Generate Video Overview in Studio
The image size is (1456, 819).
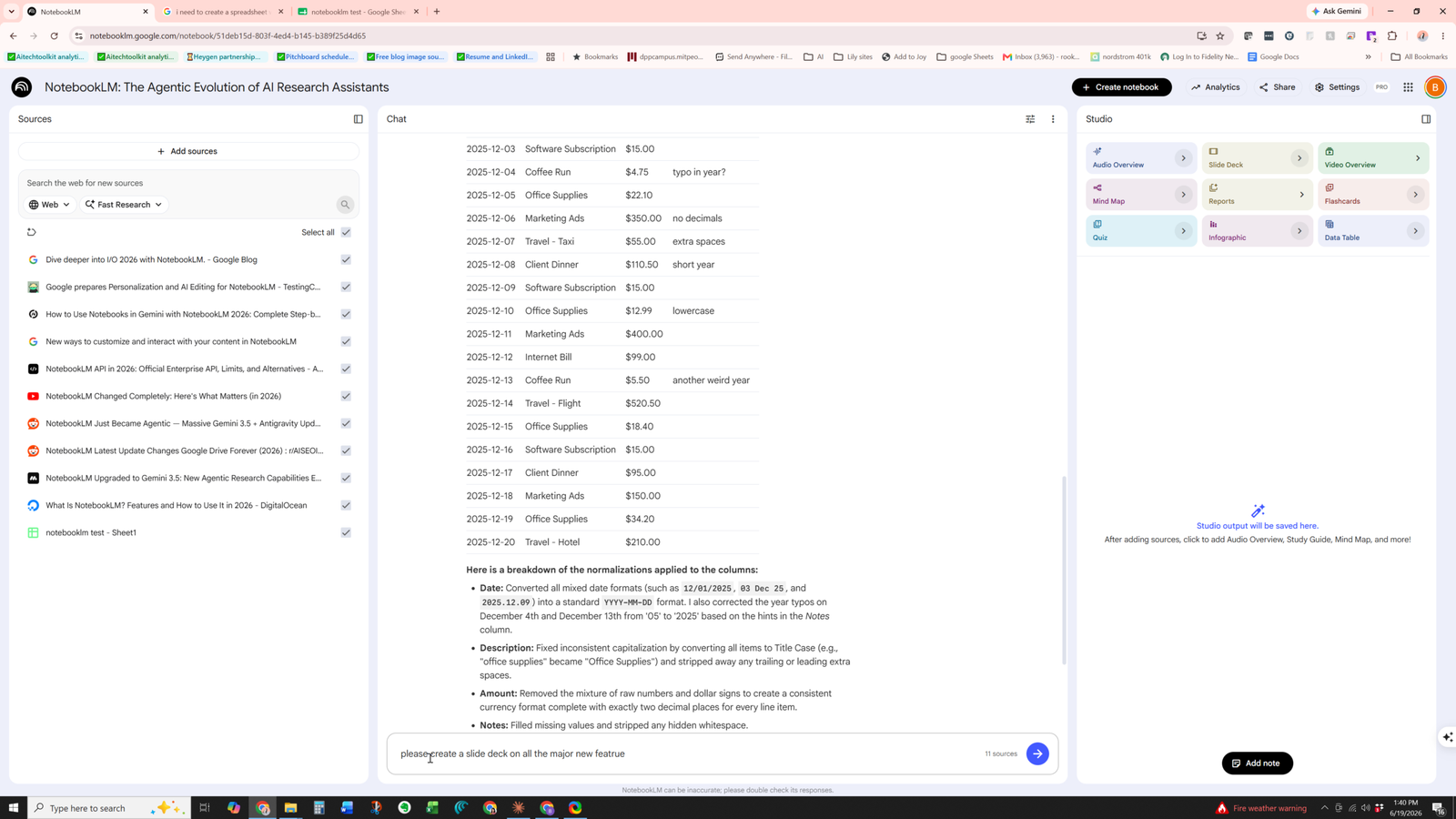click(1373, 158)
